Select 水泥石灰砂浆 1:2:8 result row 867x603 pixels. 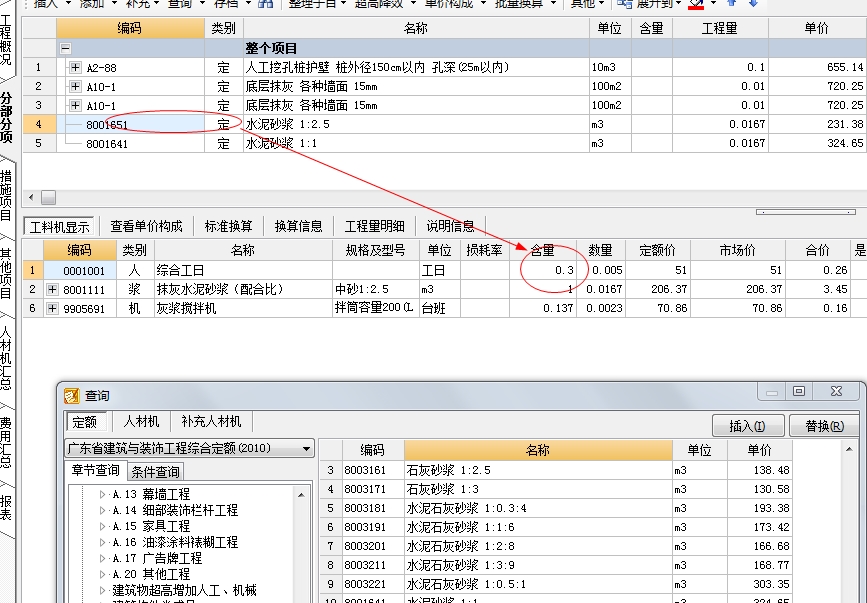point(538,546)
